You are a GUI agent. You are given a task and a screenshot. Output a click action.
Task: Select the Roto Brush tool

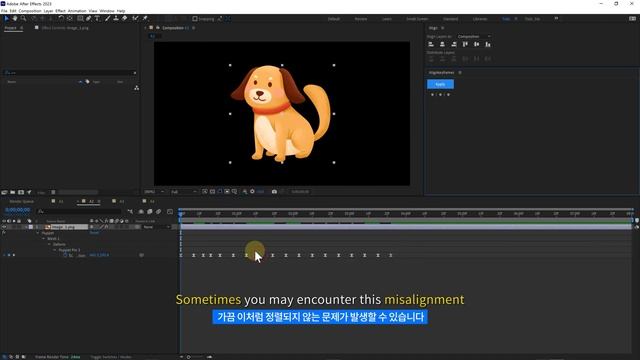coord(135,18)
